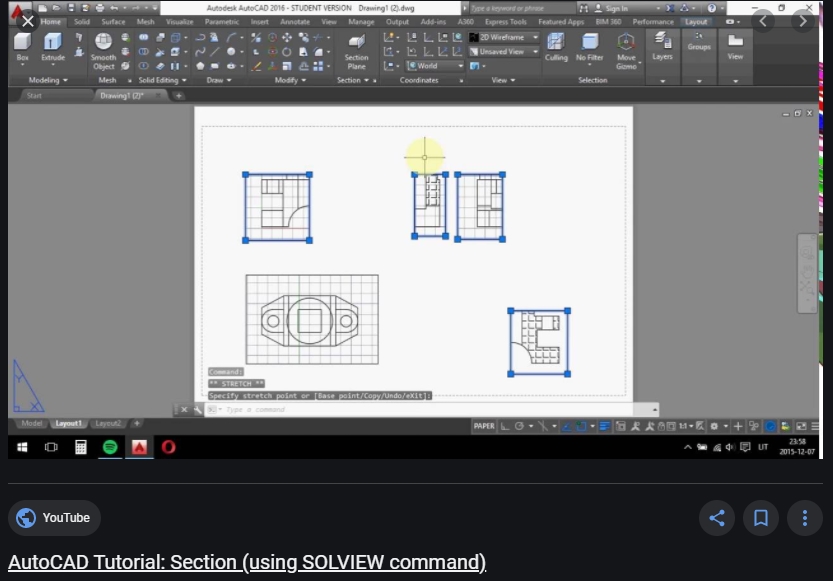Click the Culling selection icon

point(556,47)
